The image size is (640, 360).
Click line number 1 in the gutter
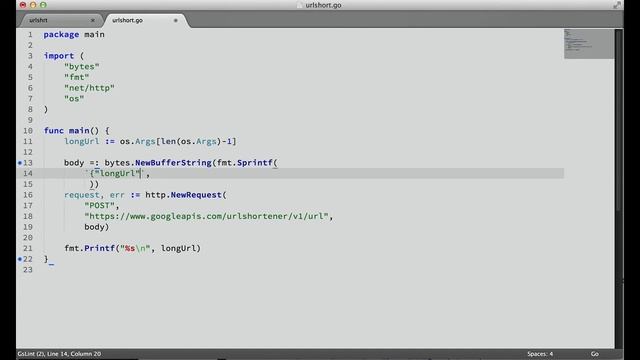tap(30, 34)
